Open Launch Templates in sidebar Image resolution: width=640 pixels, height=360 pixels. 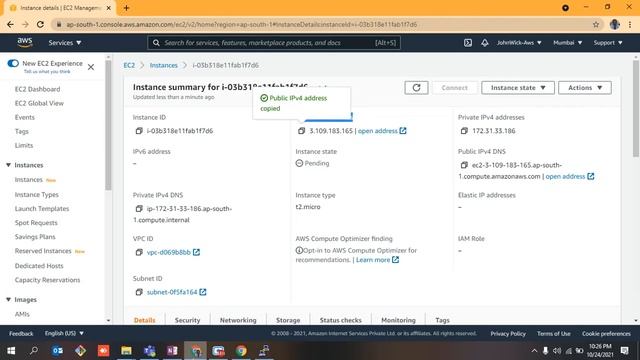click(x=42, y=209)
